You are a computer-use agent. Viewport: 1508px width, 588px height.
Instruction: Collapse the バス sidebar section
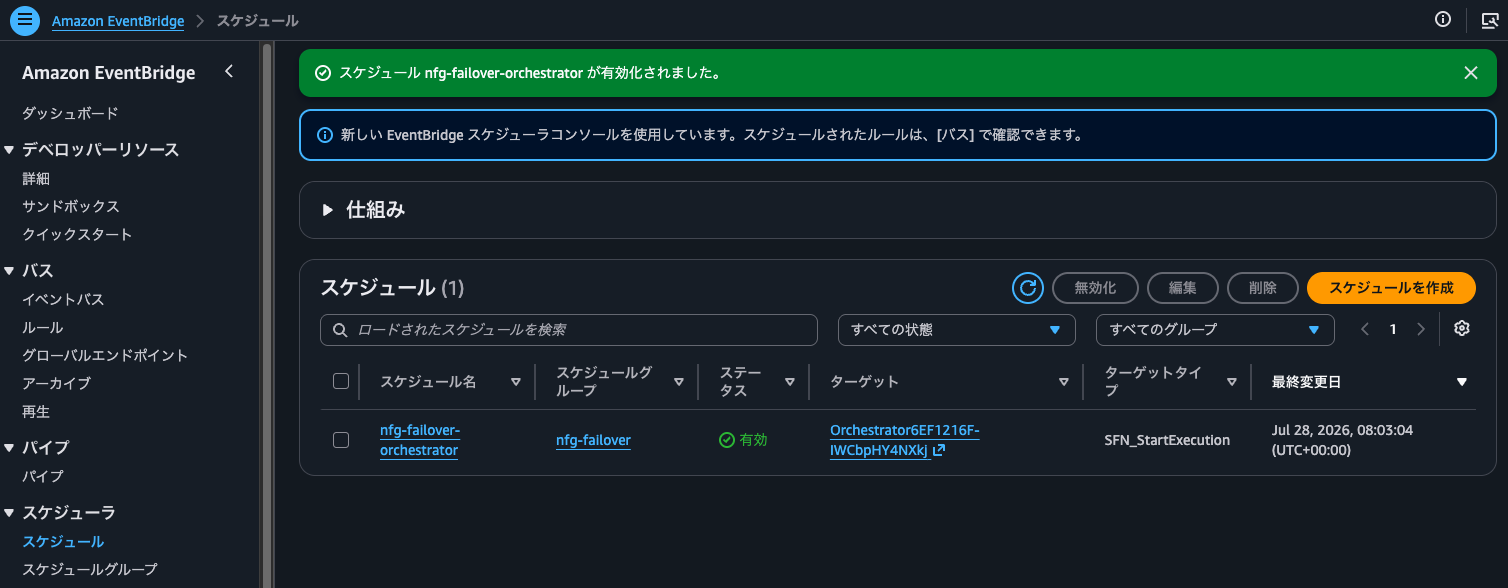coord(10,271)
